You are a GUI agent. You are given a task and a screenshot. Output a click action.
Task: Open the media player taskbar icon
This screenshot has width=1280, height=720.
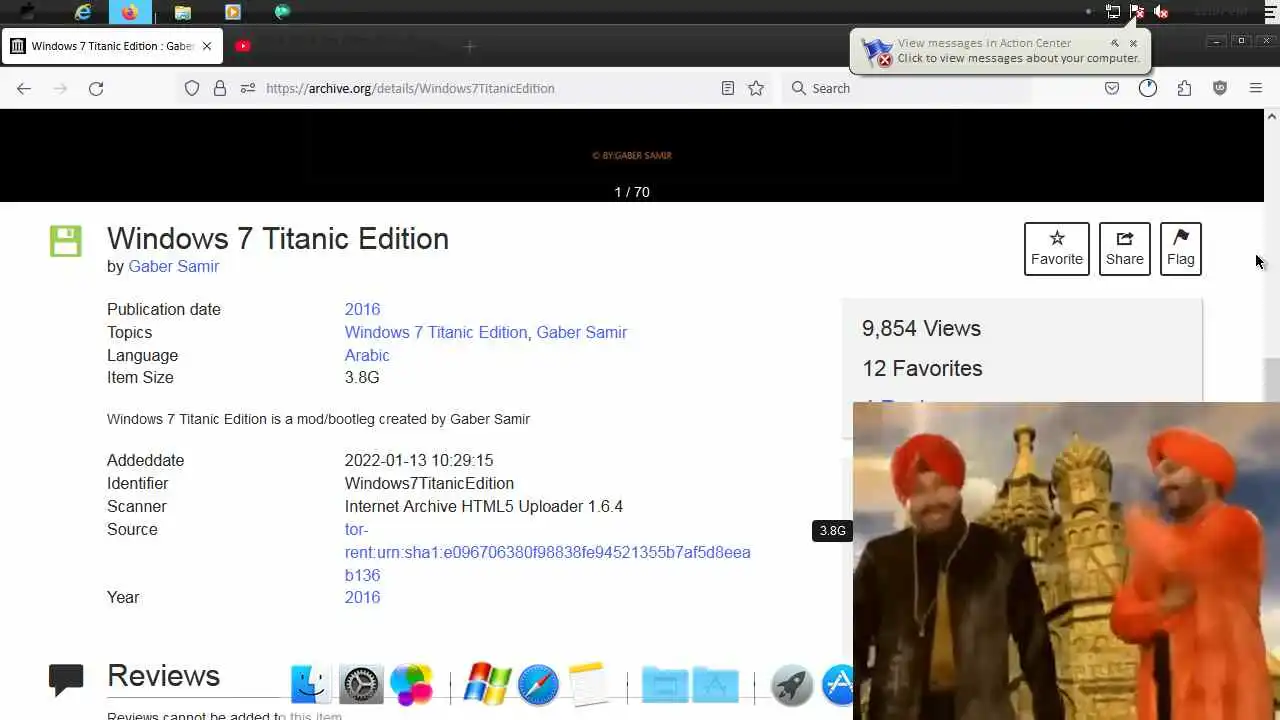click(232, 12)
